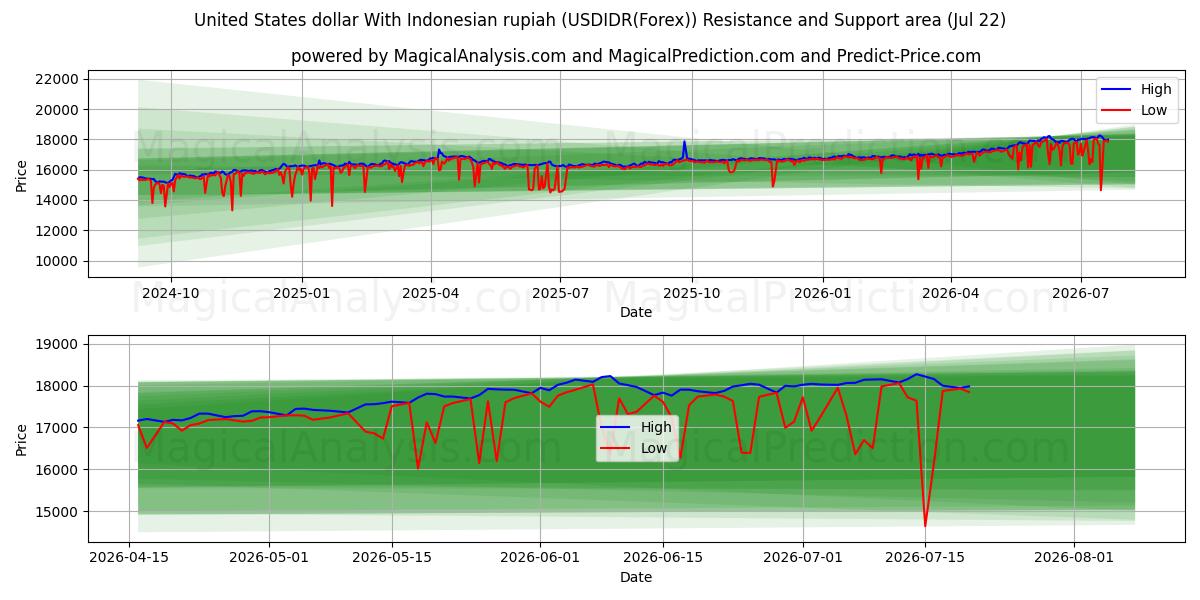Click the 'Price' axis title of top chart
1200x600 pixels.
22,174
